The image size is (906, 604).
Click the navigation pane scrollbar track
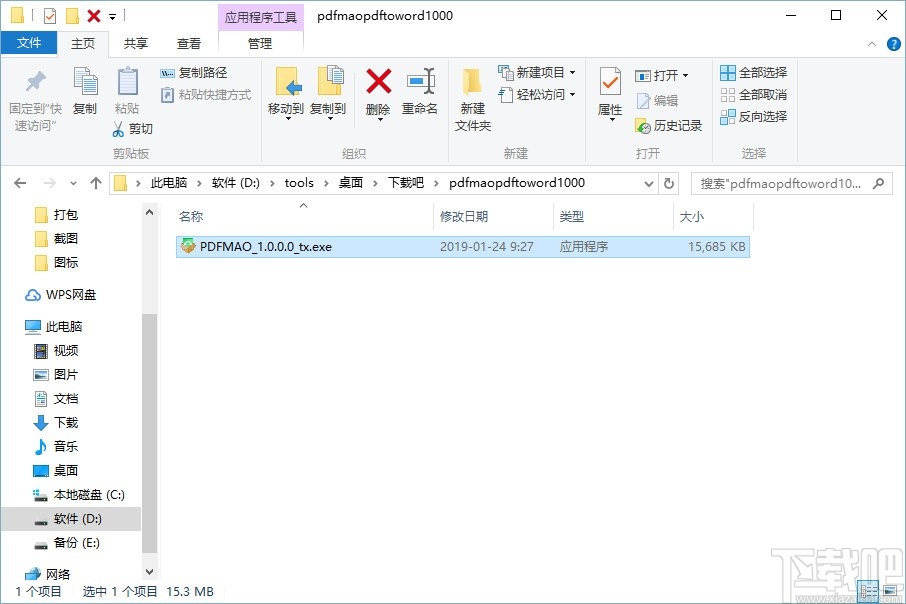[150, 266]
